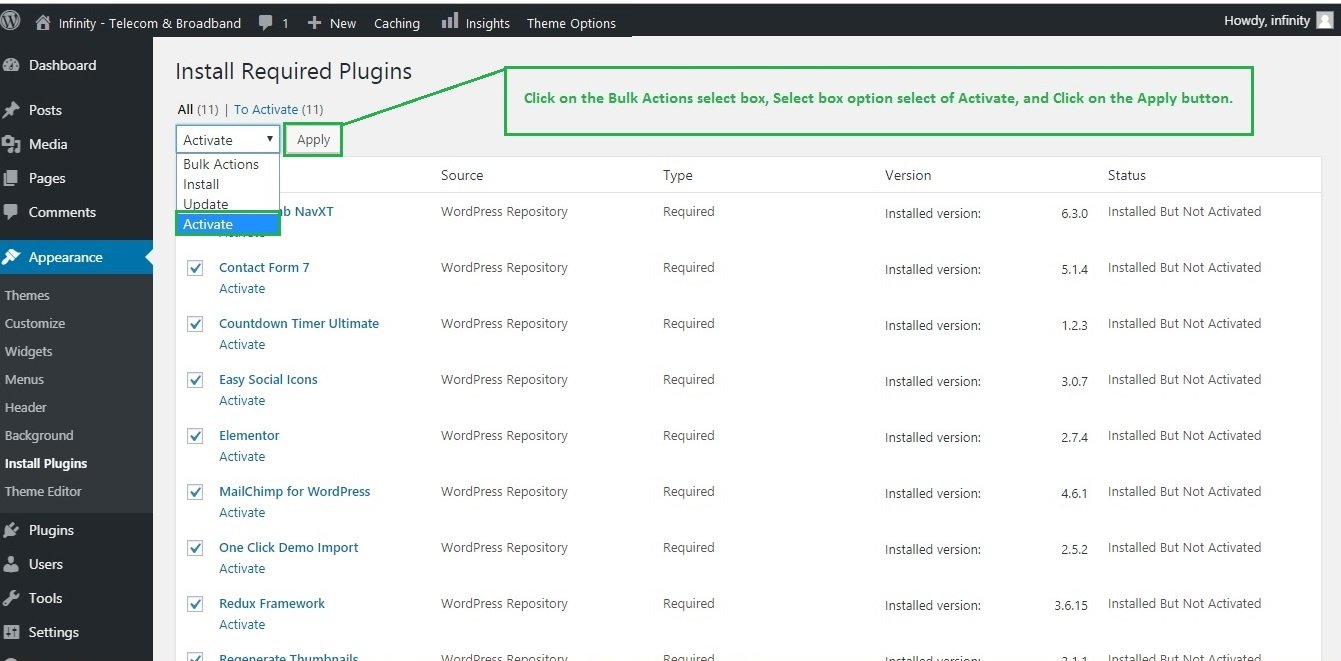Viewport: 1341px width, 661px height.
Task: Open the Redux Framework plugin link
Action: [x=272, y=604]
